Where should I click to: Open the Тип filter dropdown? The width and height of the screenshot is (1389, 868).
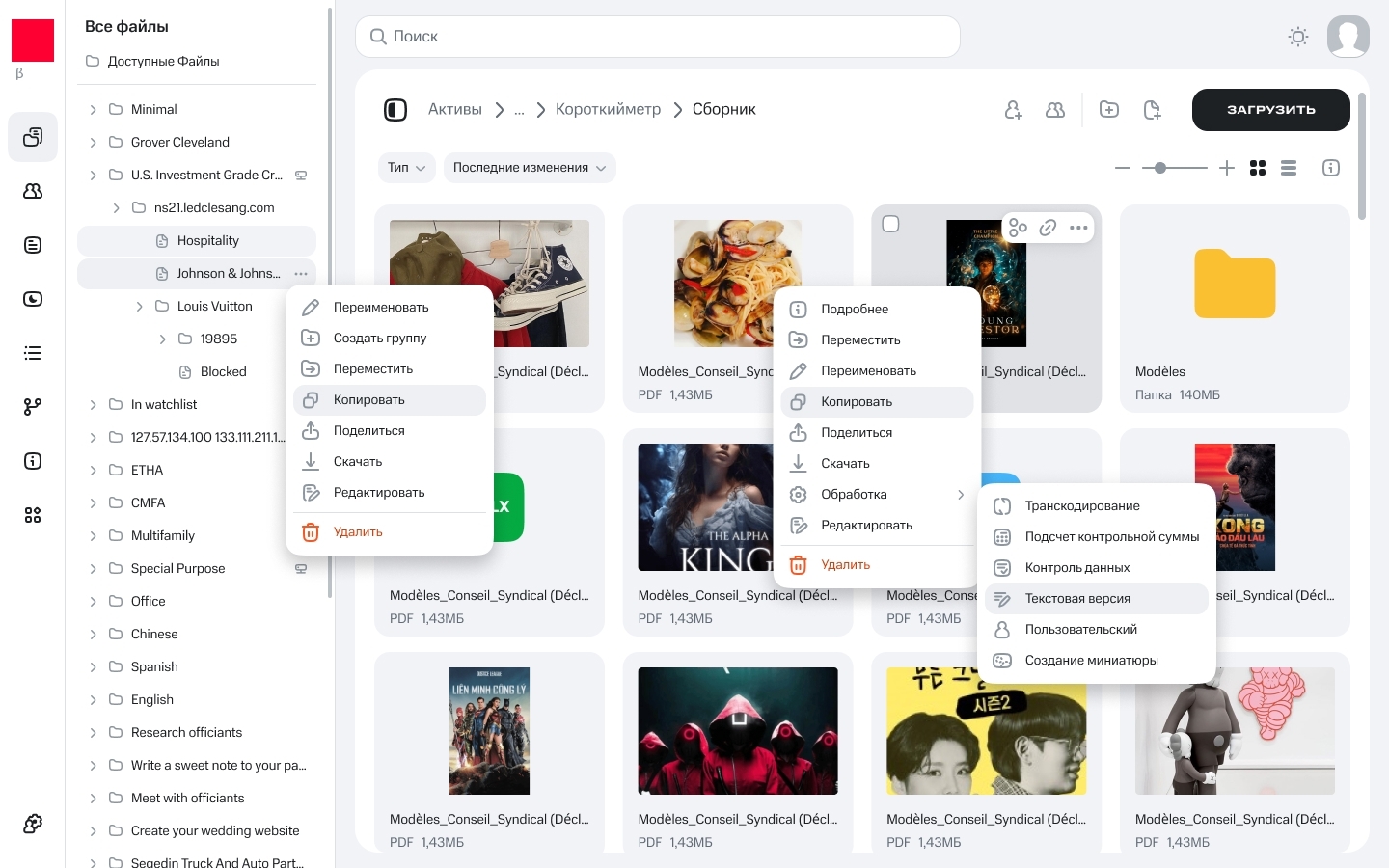pyautogui.click(x=406, y=168)
